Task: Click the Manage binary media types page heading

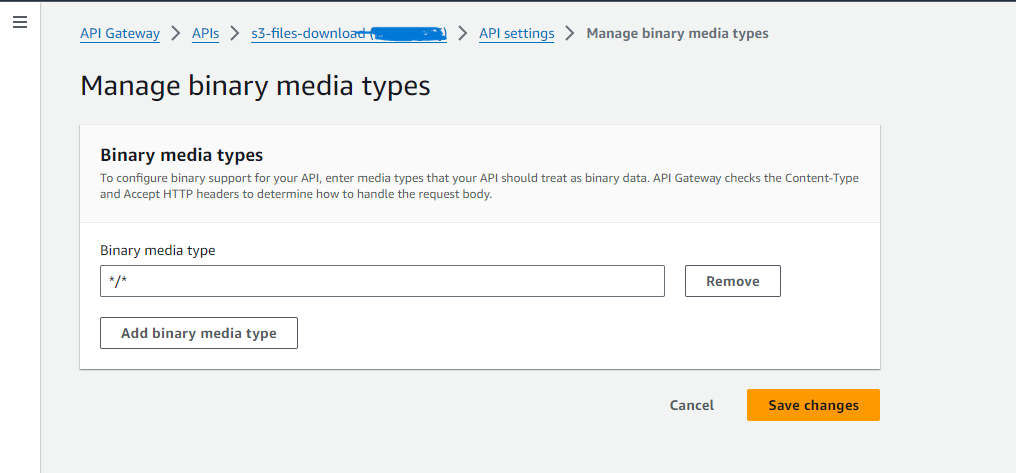Action: point(255,86)
